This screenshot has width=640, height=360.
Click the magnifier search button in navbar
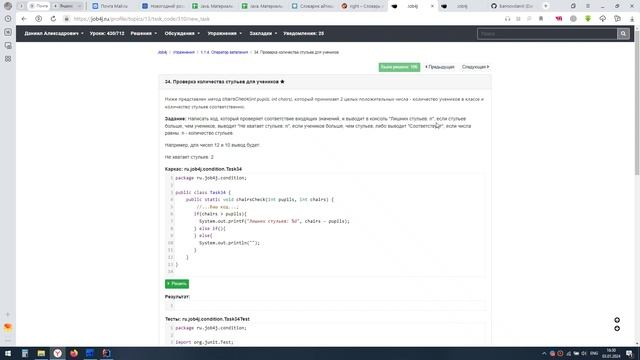[623, 33]
